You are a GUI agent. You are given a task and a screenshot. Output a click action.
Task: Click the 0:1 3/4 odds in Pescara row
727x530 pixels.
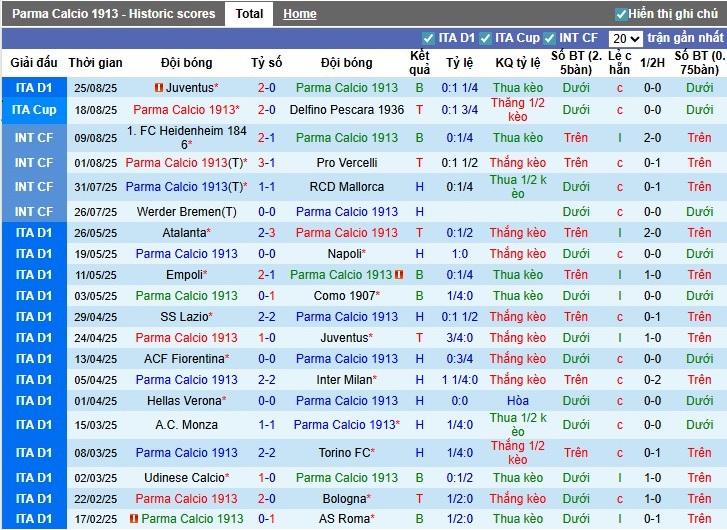(459, 110)
